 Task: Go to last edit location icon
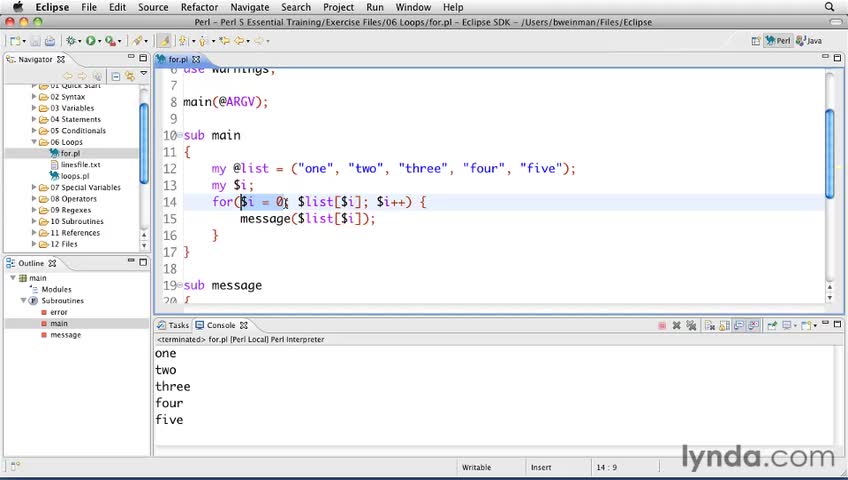pos(224,41)
